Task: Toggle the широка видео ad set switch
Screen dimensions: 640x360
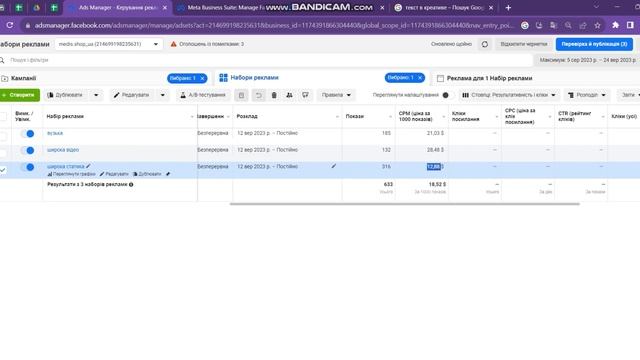Action: coord(28,150)
